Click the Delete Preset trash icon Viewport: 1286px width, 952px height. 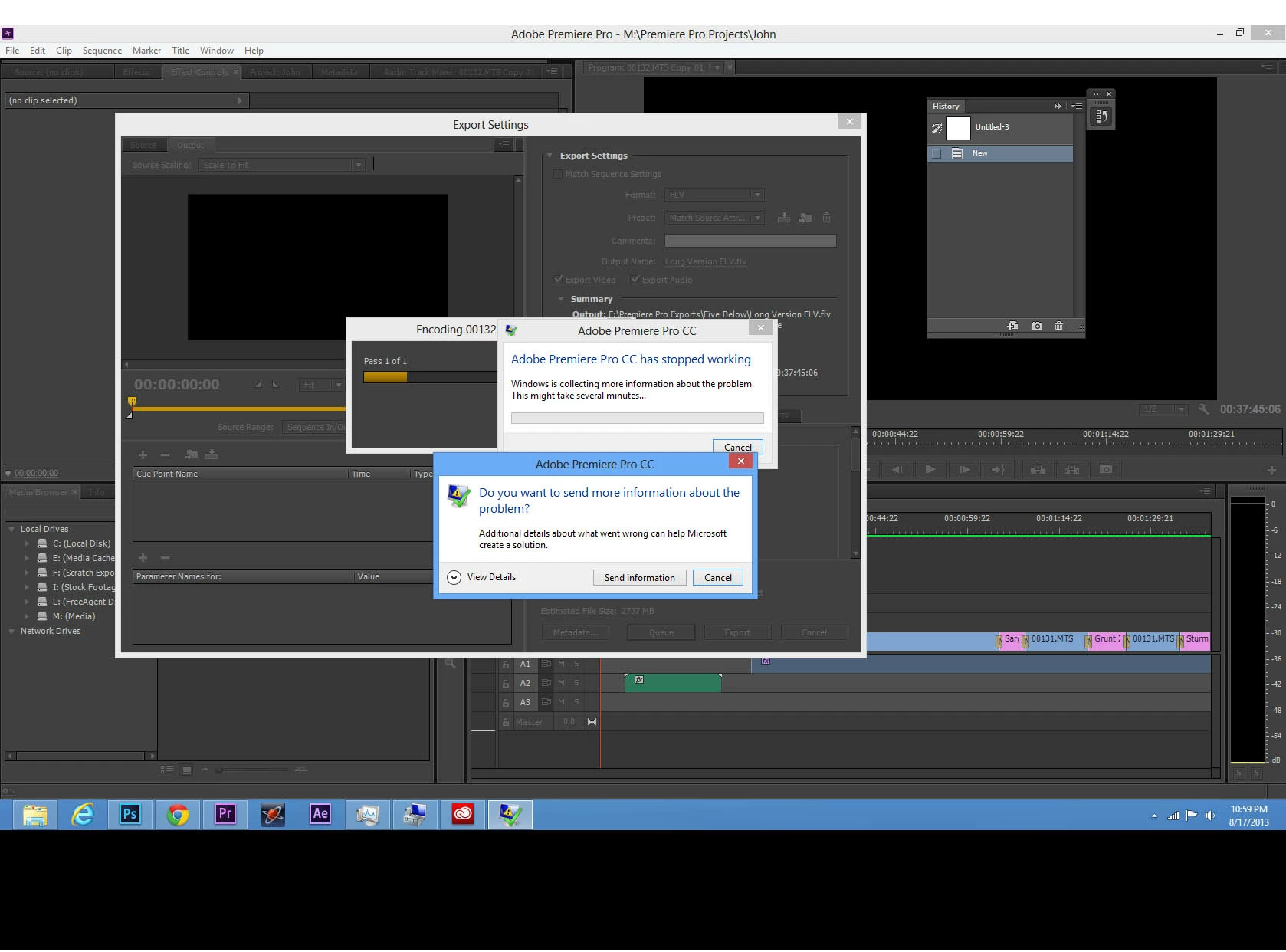(826, 218)
